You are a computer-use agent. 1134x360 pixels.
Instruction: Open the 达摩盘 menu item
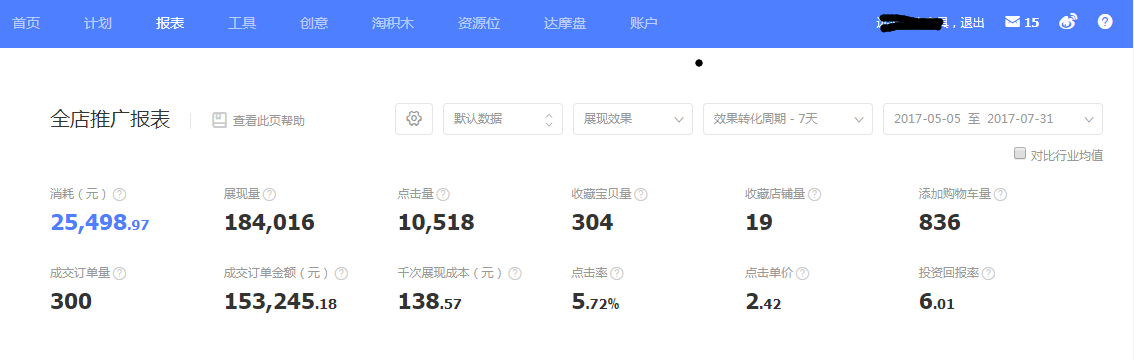(x=565, y=23)
